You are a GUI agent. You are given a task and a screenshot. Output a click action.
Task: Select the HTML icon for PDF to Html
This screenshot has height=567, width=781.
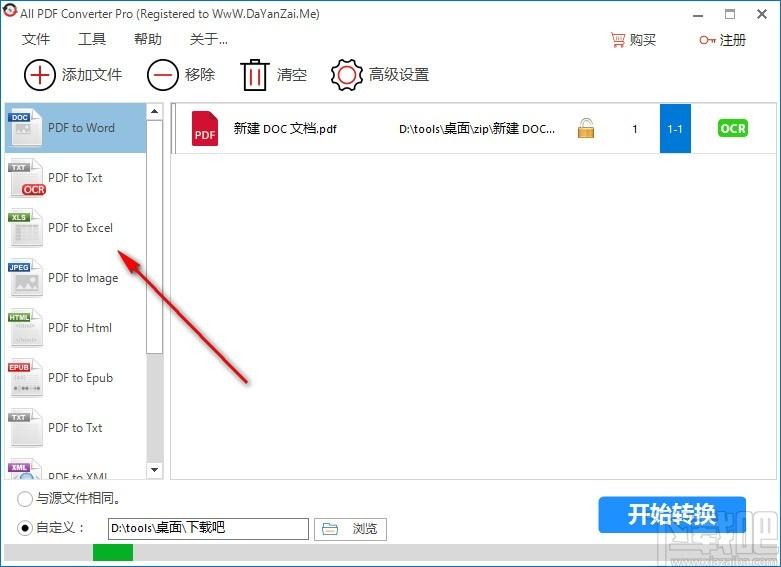point(24,328)
